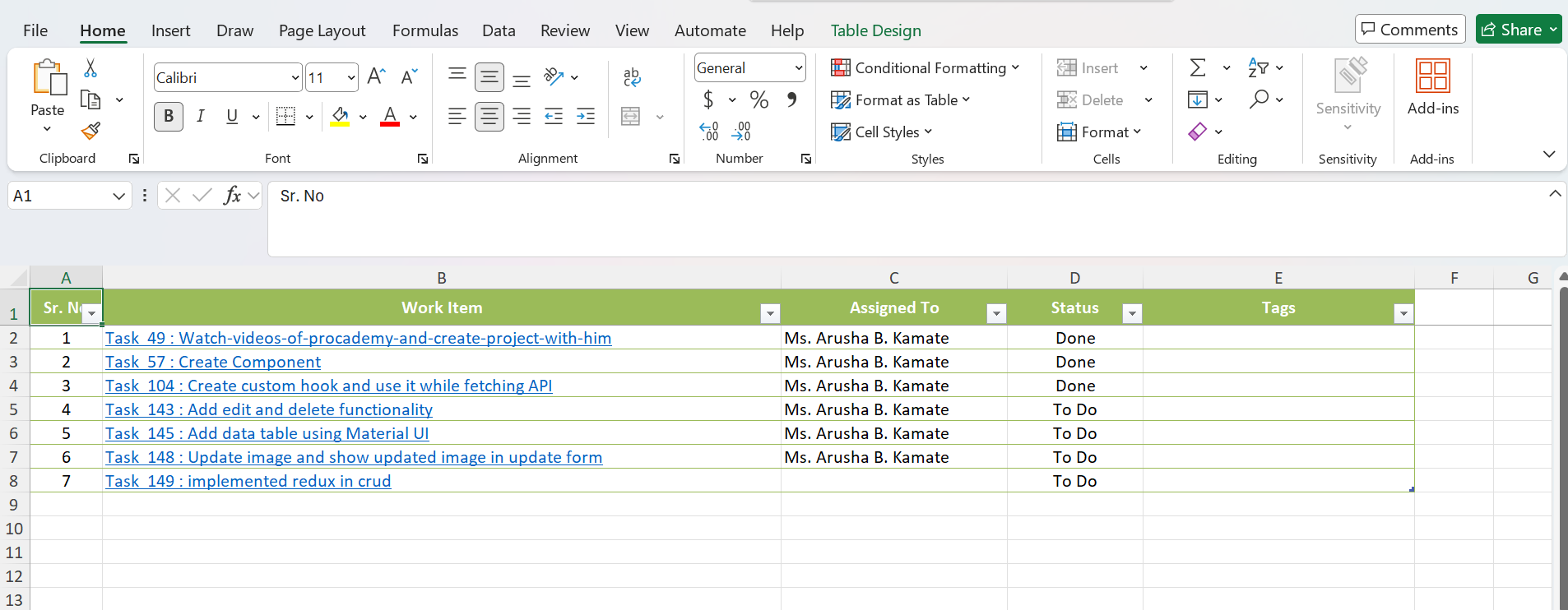
Task: Open the font size 11 dropdown
Action: (351, 78)
